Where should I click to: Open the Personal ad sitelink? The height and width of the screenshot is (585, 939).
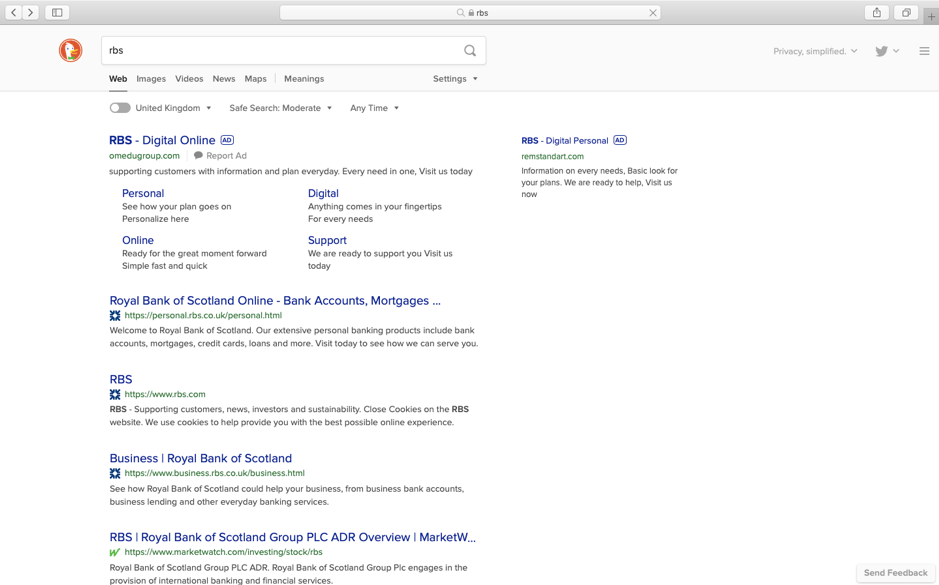tap(143, 193)
